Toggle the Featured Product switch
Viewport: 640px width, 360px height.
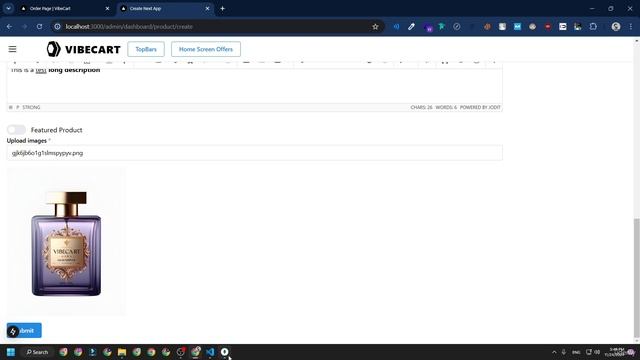coord(16,130)
